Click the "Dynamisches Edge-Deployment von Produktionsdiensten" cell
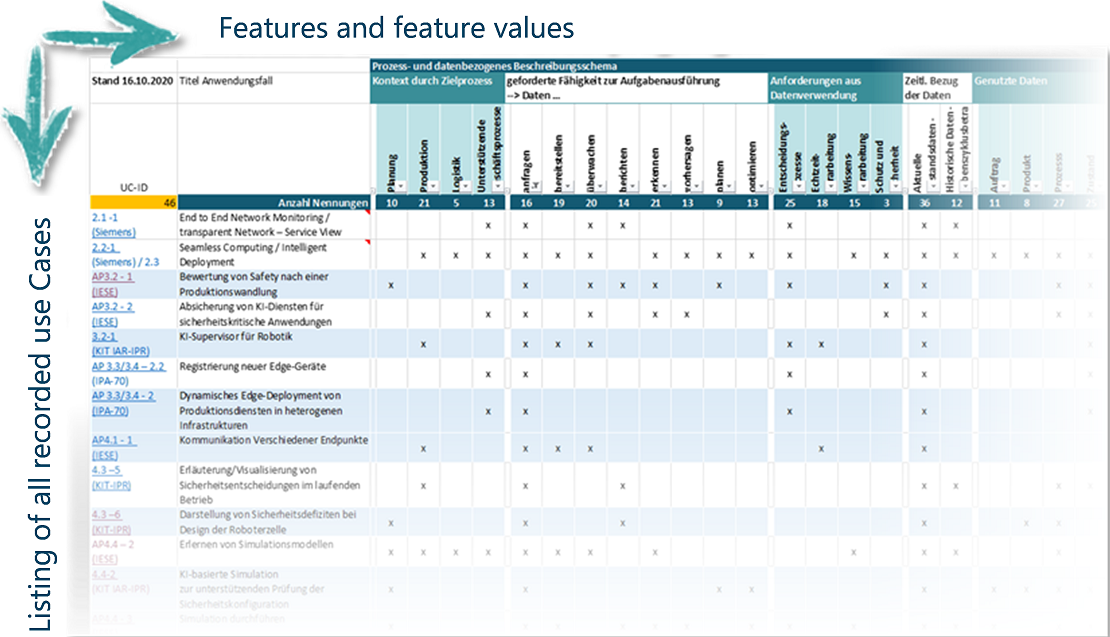1110x637 pixels. pos(273,411)
